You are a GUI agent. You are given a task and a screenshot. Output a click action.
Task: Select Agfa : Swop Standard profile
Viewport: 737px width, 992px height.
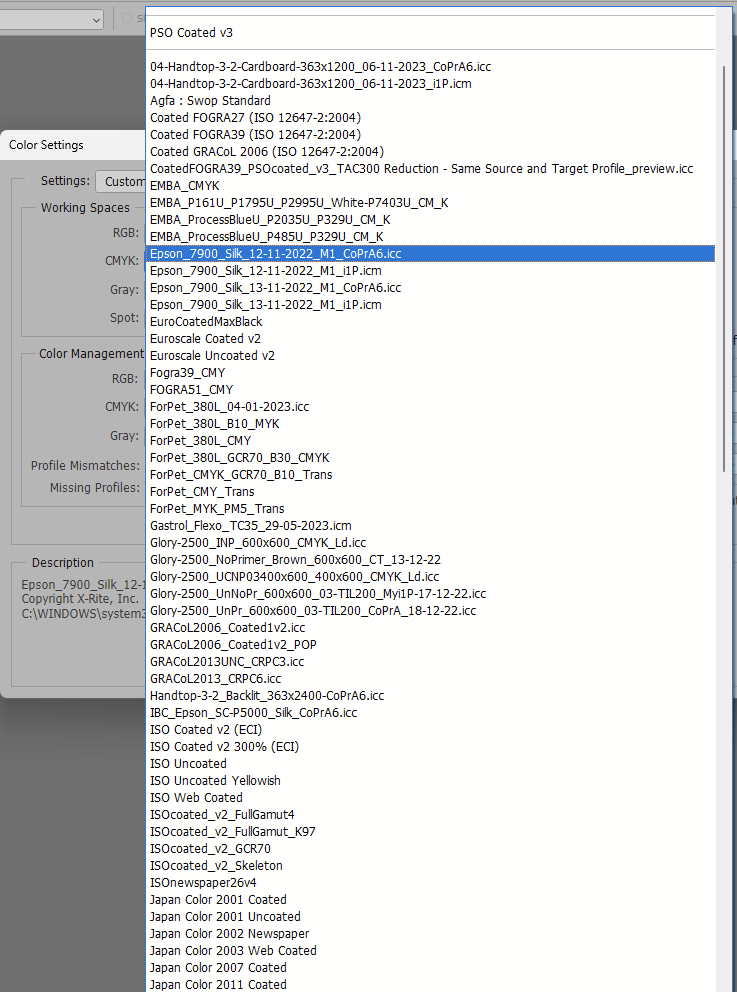click(430, 101)
